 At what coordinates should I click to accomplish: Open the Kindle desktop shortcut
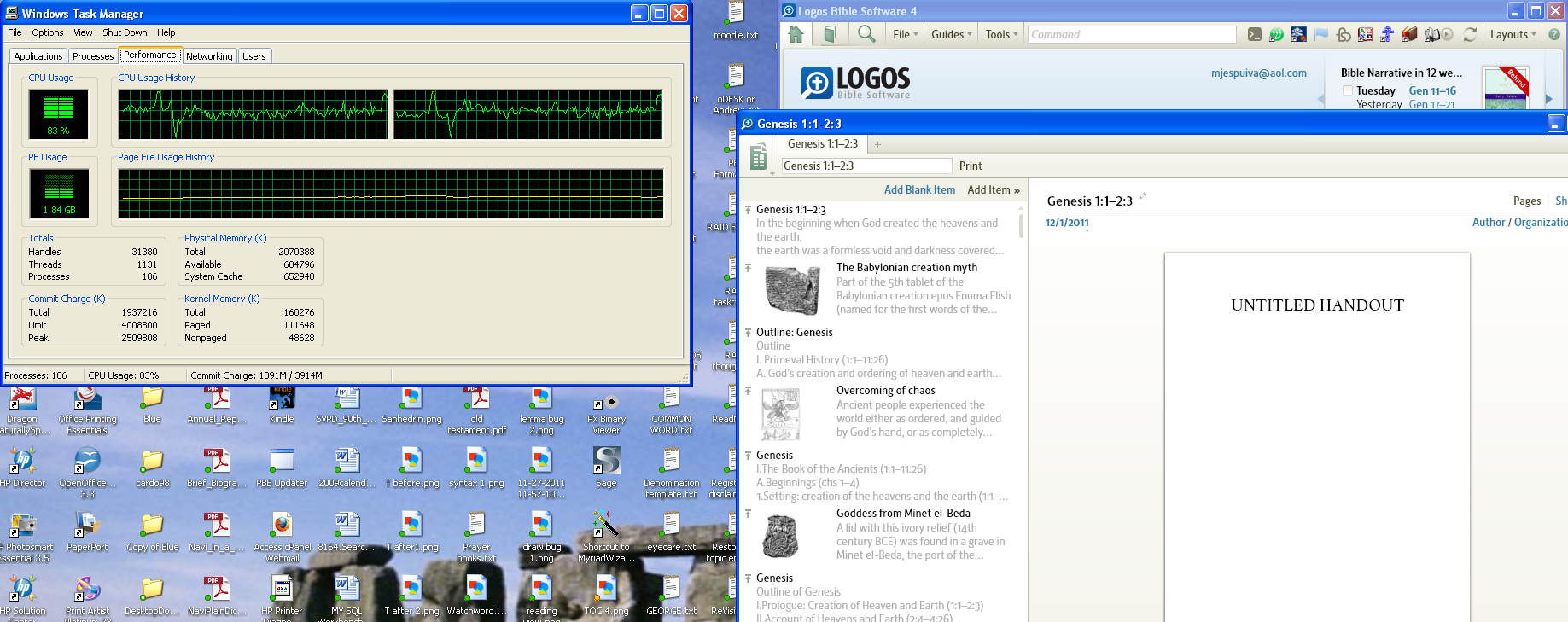(x=282, y=405)
